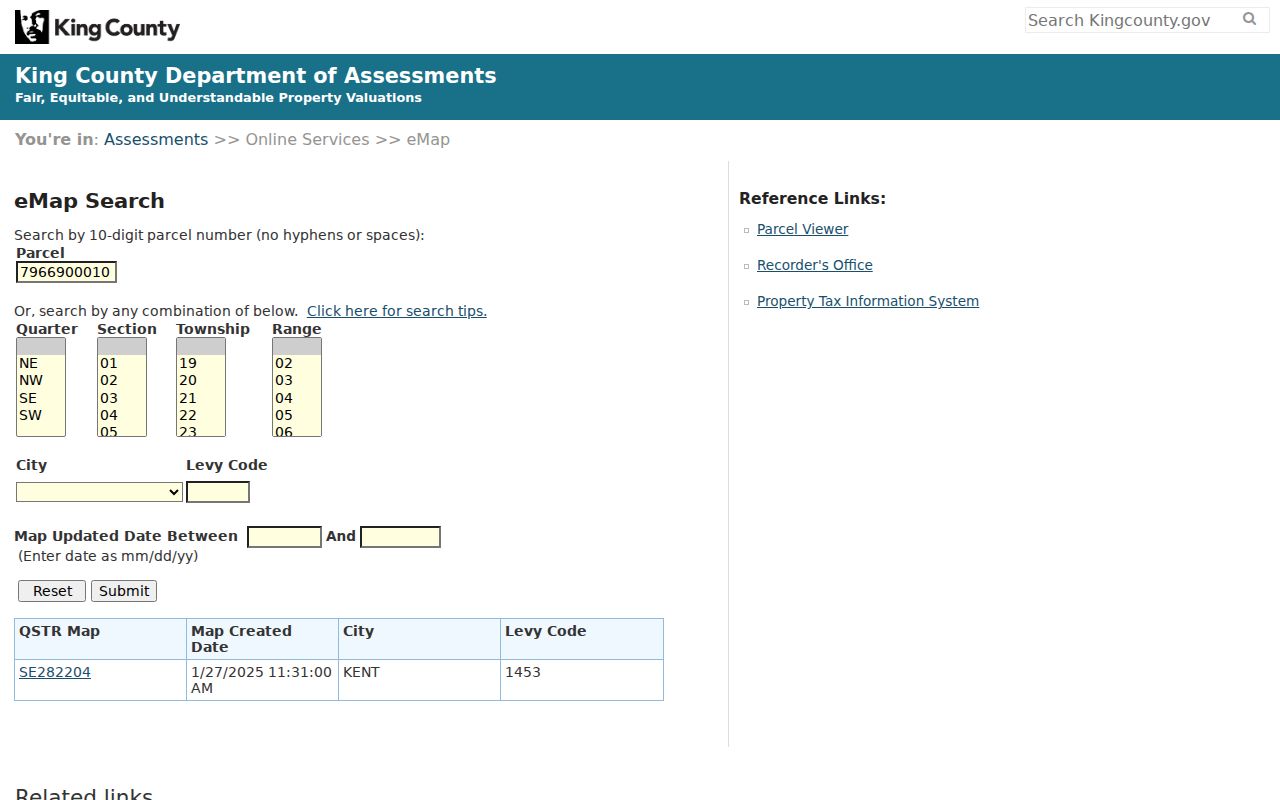The width and height of the screenshot is (1280, 800).
Task: Click the QSTR Map column header
Action: point(100,639)
